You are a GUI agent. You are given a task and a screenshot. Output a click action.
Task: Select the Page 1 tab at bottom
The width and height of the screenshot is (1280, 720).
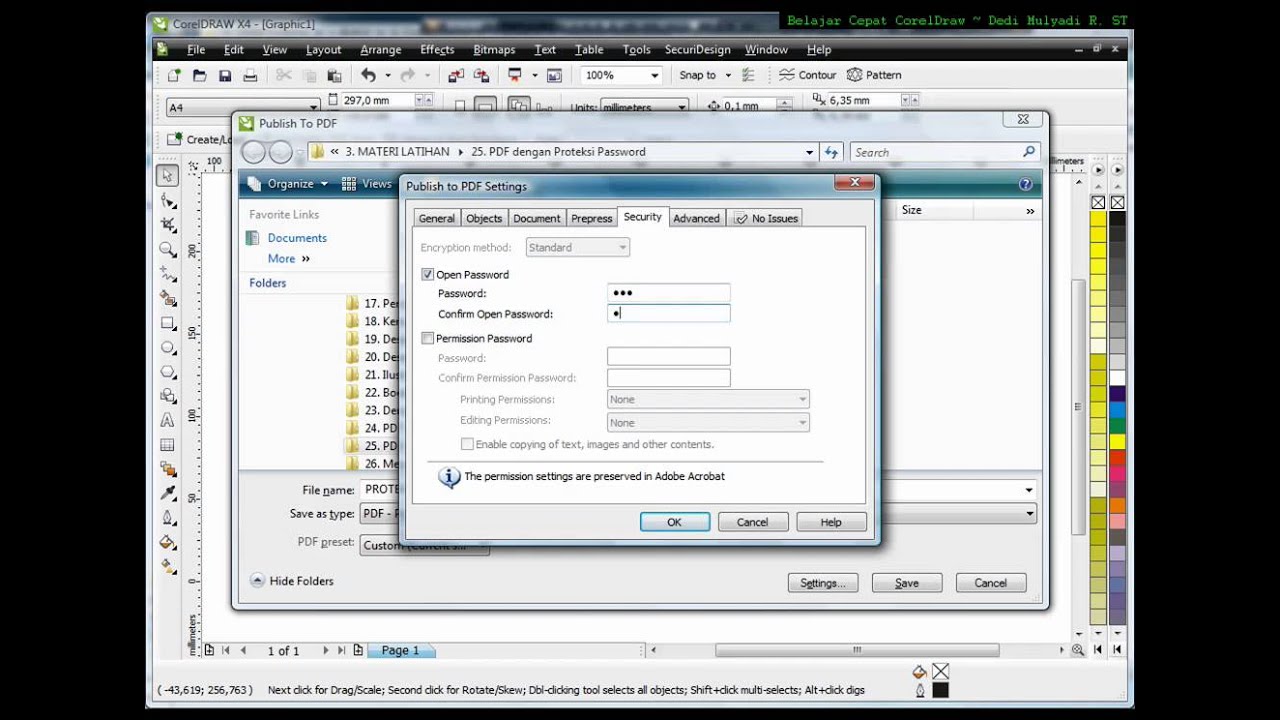400,650
